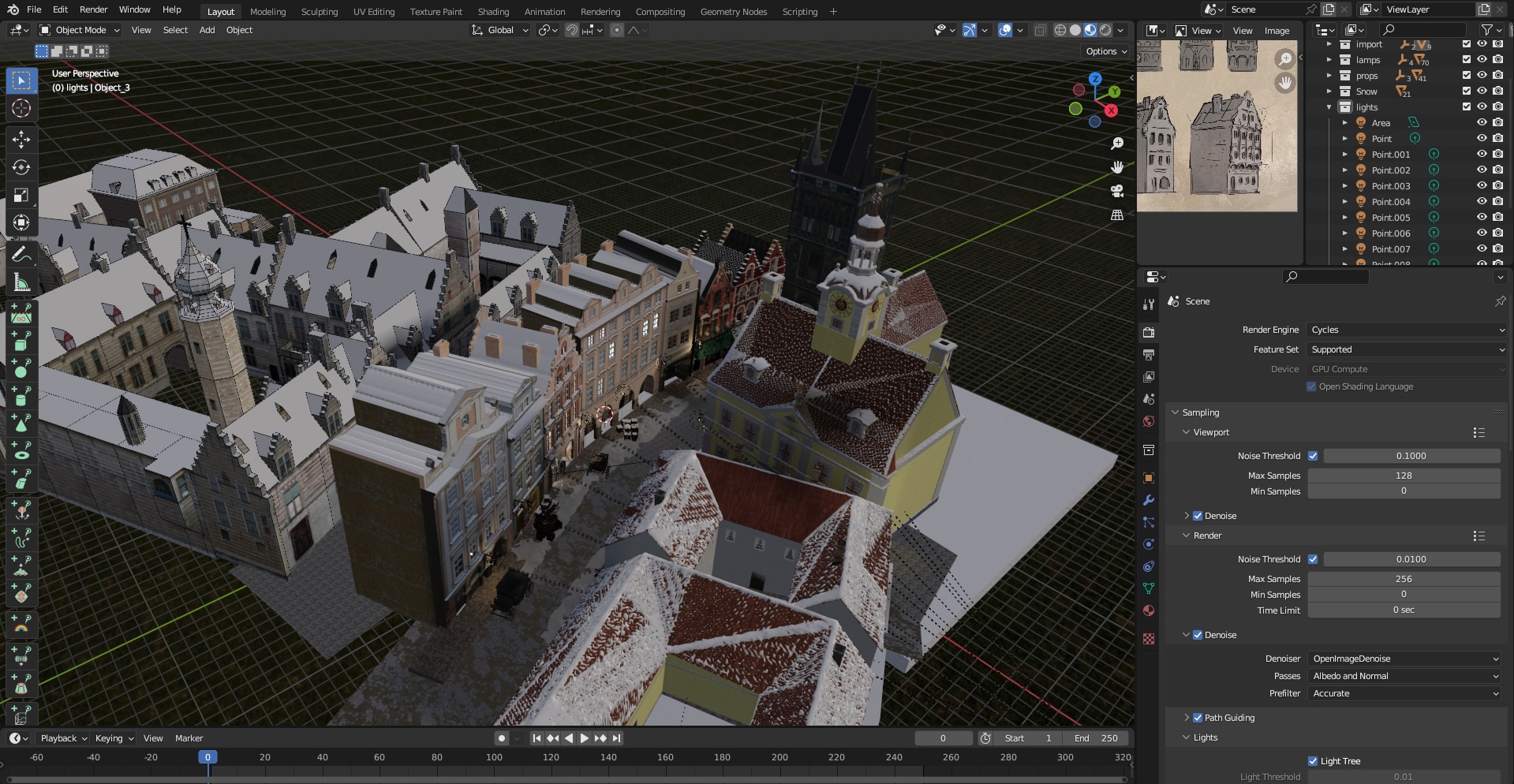
Task: Open Output properties tab
Action: (1149, 355)
